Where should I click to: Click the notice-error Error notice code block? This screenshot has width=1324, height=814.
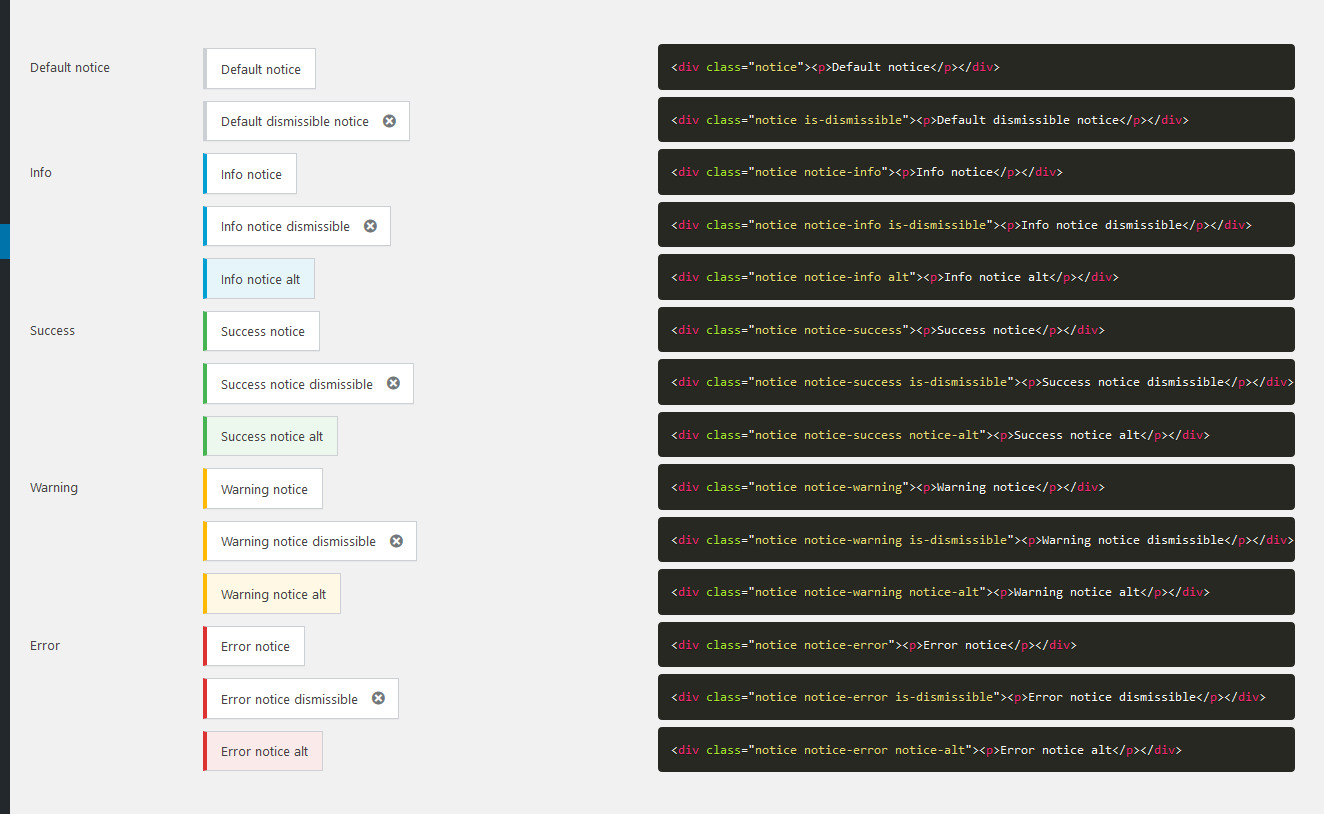point(976,645)
